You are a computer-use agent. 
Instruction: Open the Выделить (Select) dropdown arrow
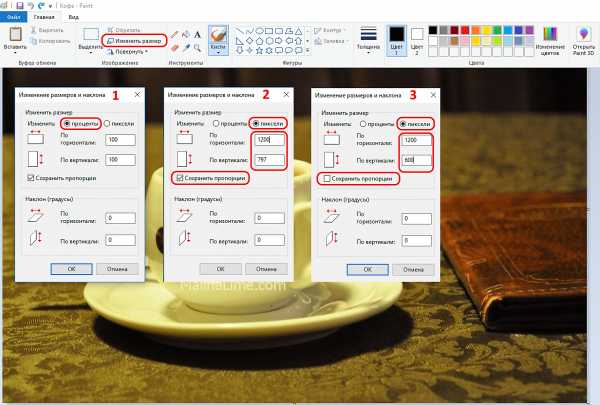pyautogui.click(x=91, y=53)
